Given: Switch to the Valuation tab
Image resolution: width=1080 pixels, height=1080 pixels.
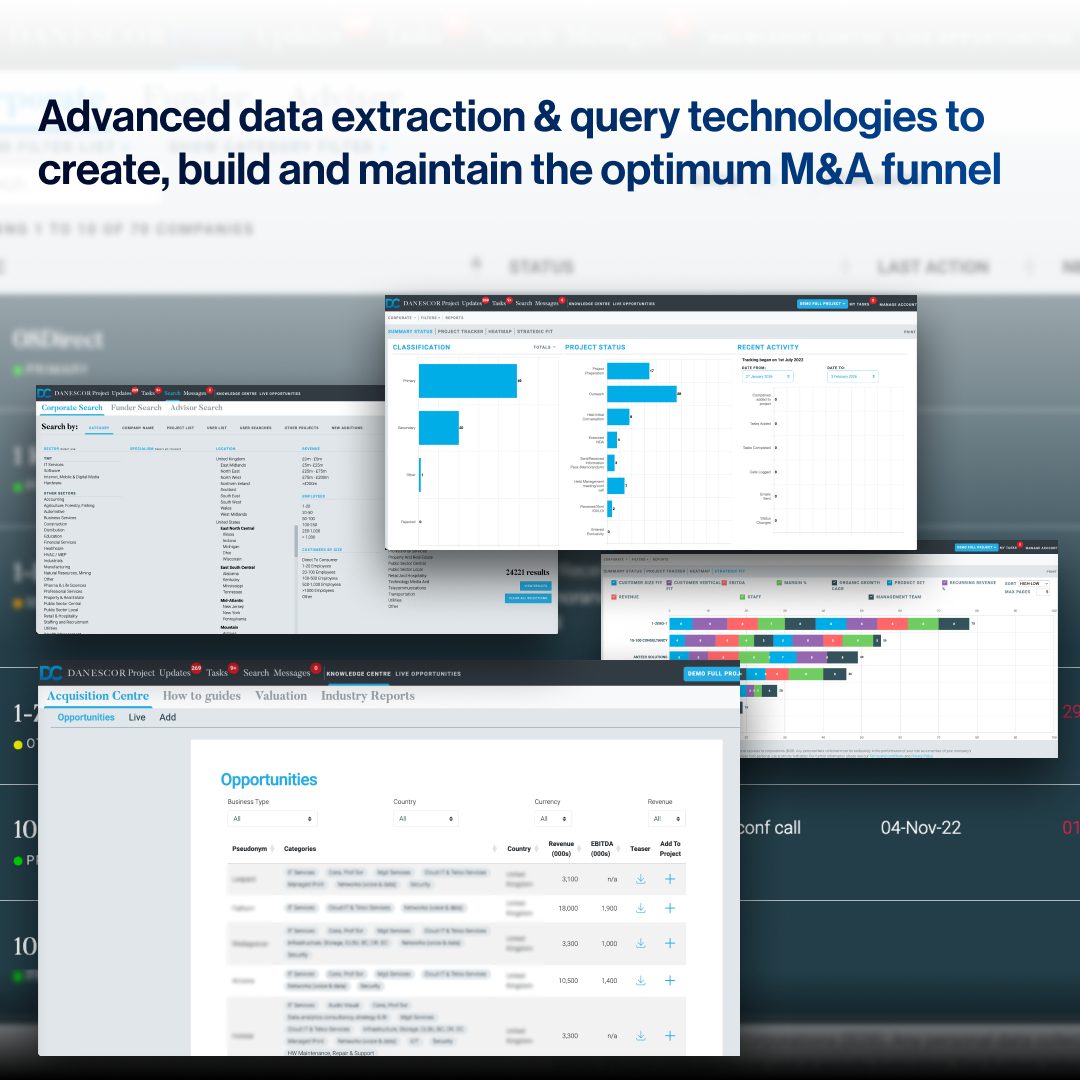Looking at the screenshot, I should tap(281, 696).
